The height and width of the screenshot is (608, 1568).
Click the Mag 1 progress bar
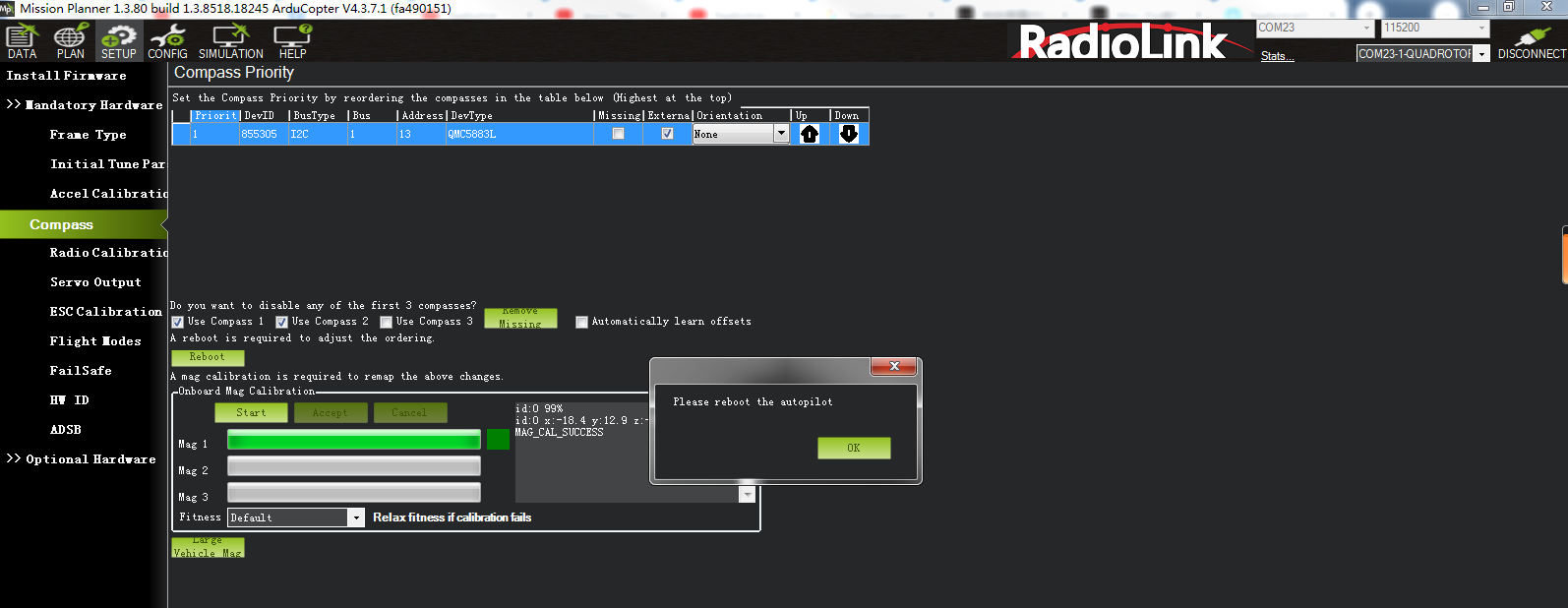pos(354,440)
